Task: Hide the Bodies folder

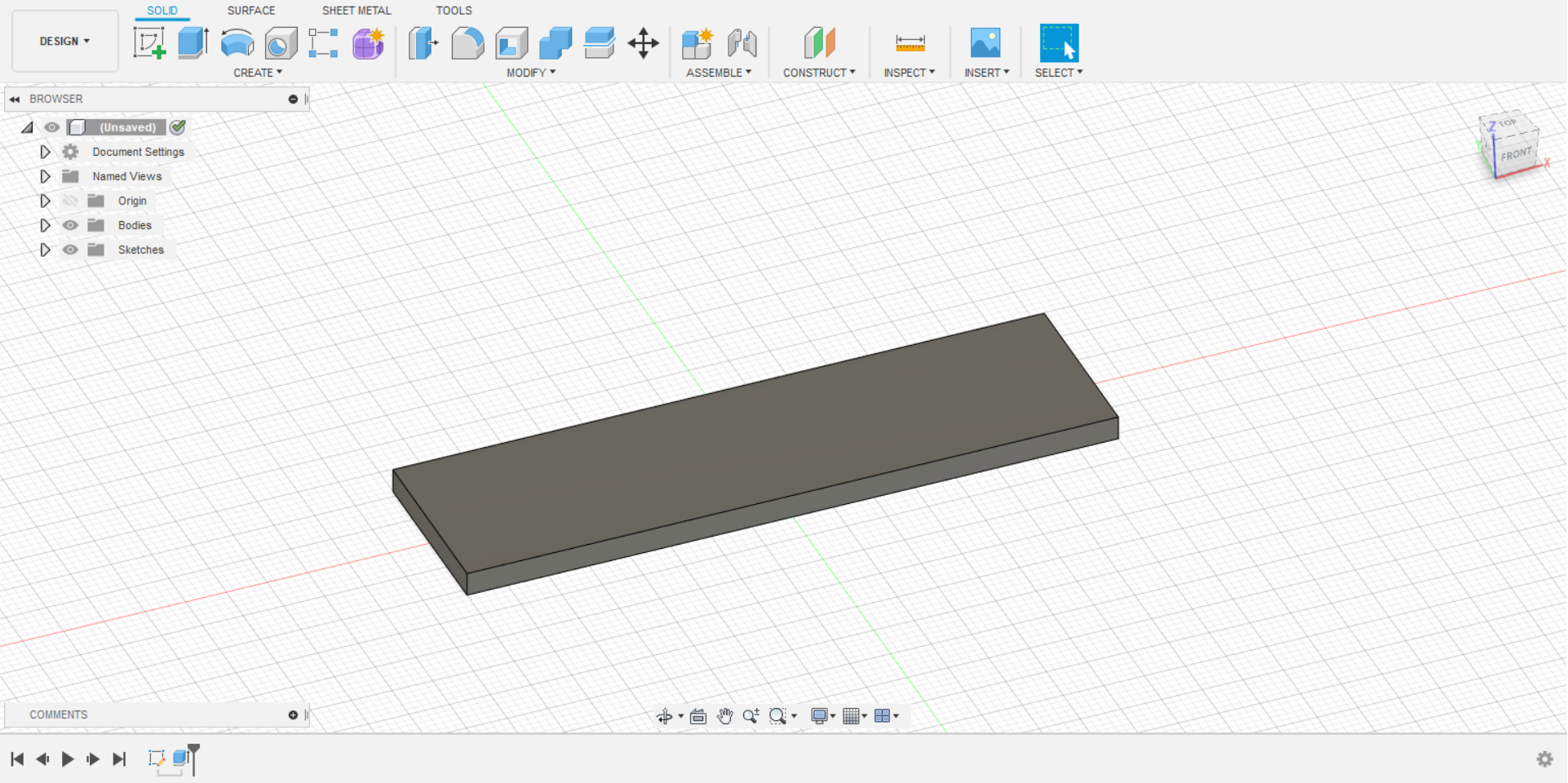Action: (70, 225)
